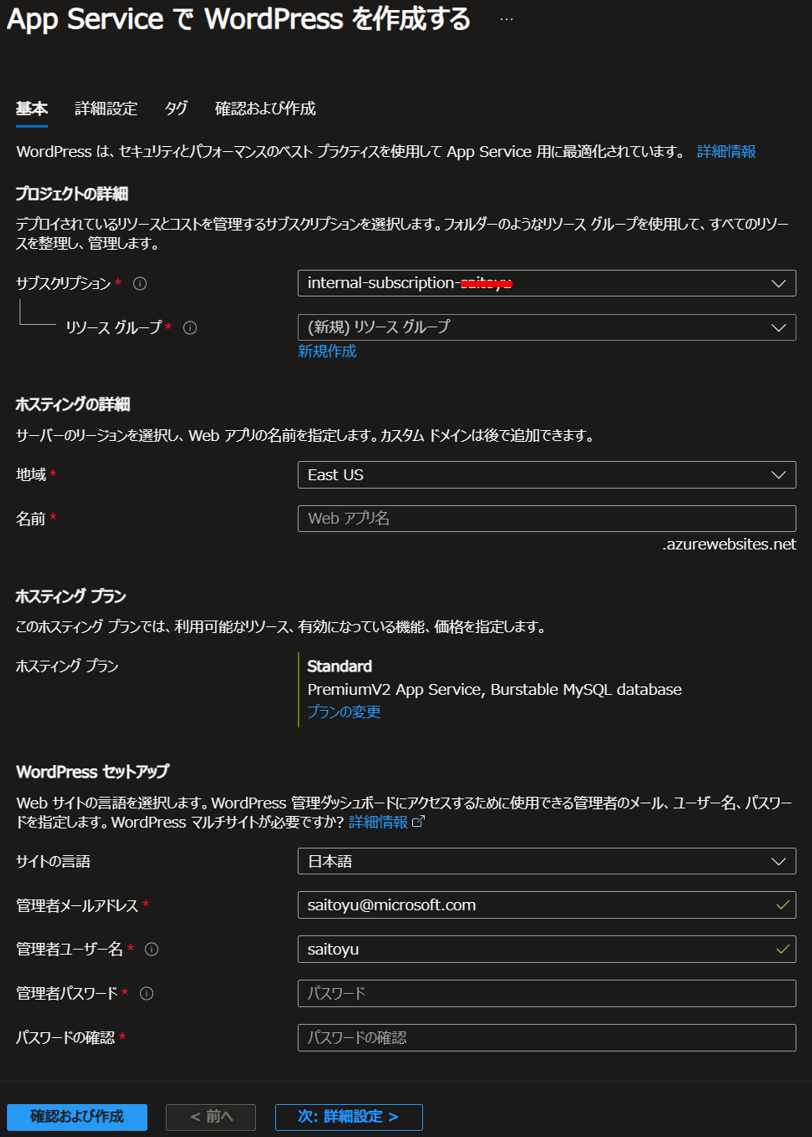
Task: Click green checkmark in the admin email field
Action: click(782, 905)
